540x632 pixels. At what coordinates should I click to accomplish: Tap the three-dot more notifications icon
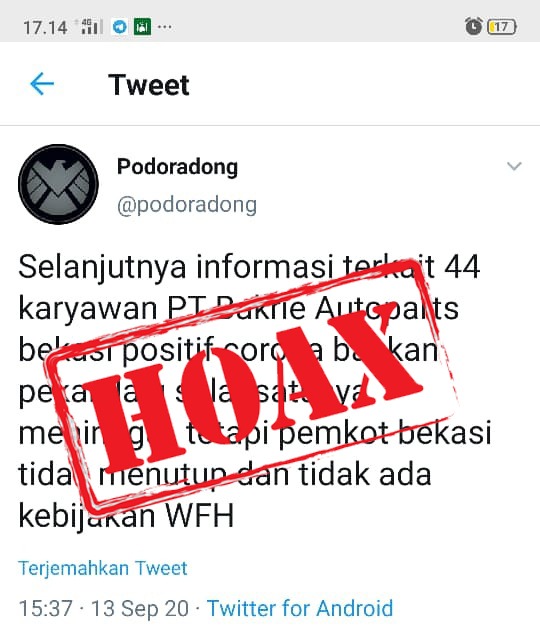click(x=164, y=27)
